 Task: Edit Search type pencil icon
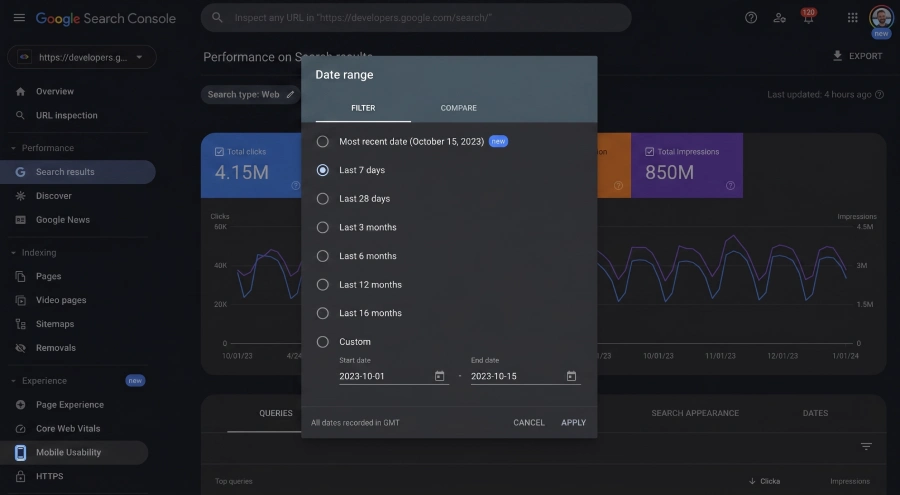click(x=290, y=95)
